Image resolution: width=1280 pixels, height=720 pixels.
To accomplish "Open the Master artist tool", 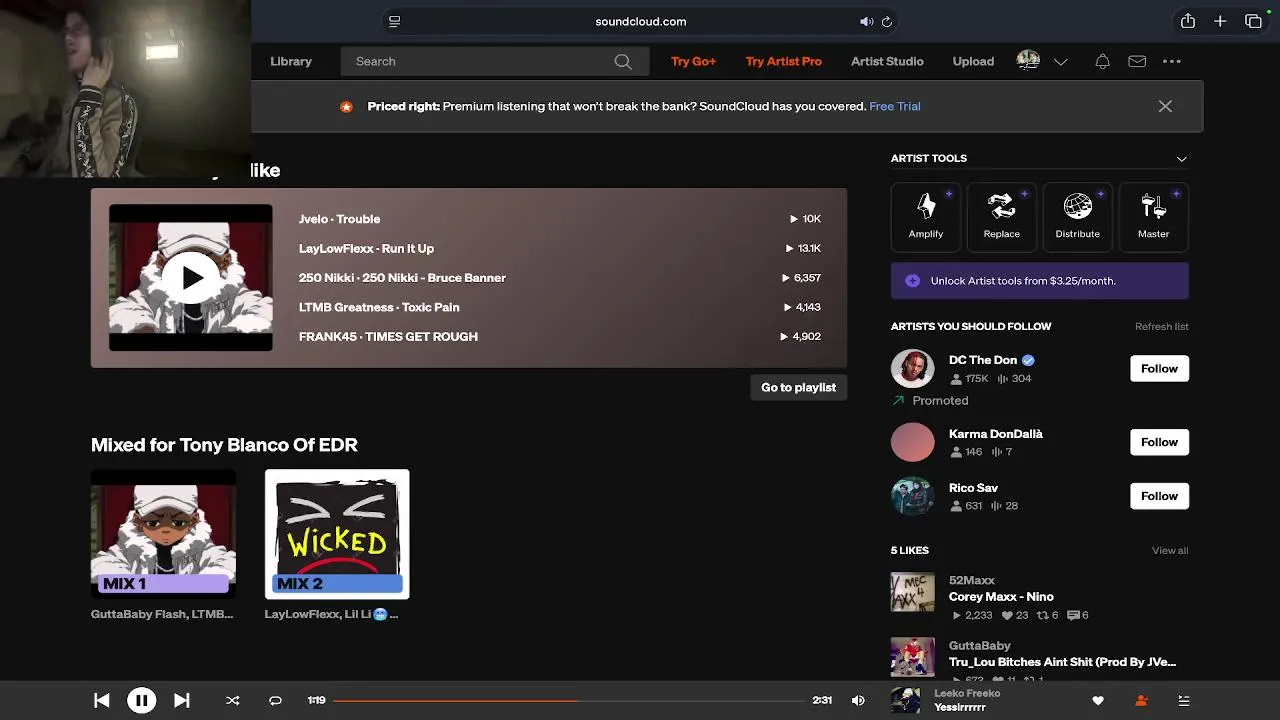I will point(1153,216).
